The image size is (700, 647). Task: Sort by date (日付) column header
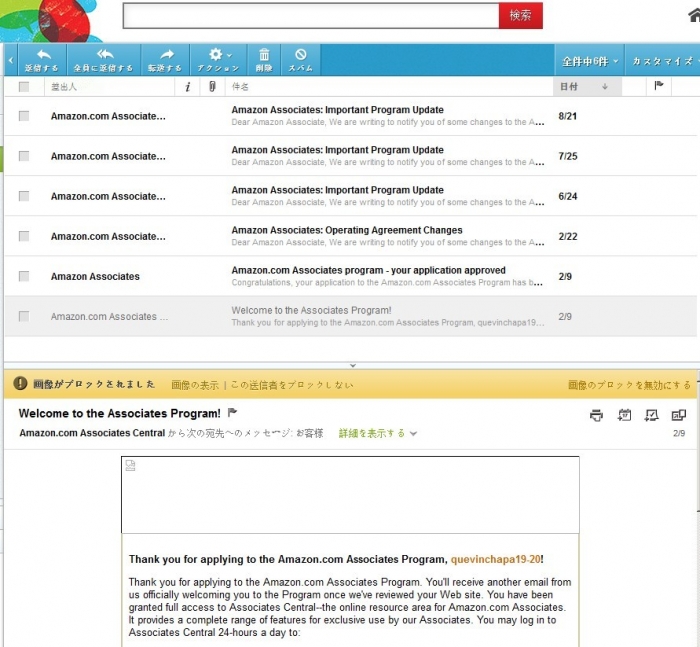(587, 87)
